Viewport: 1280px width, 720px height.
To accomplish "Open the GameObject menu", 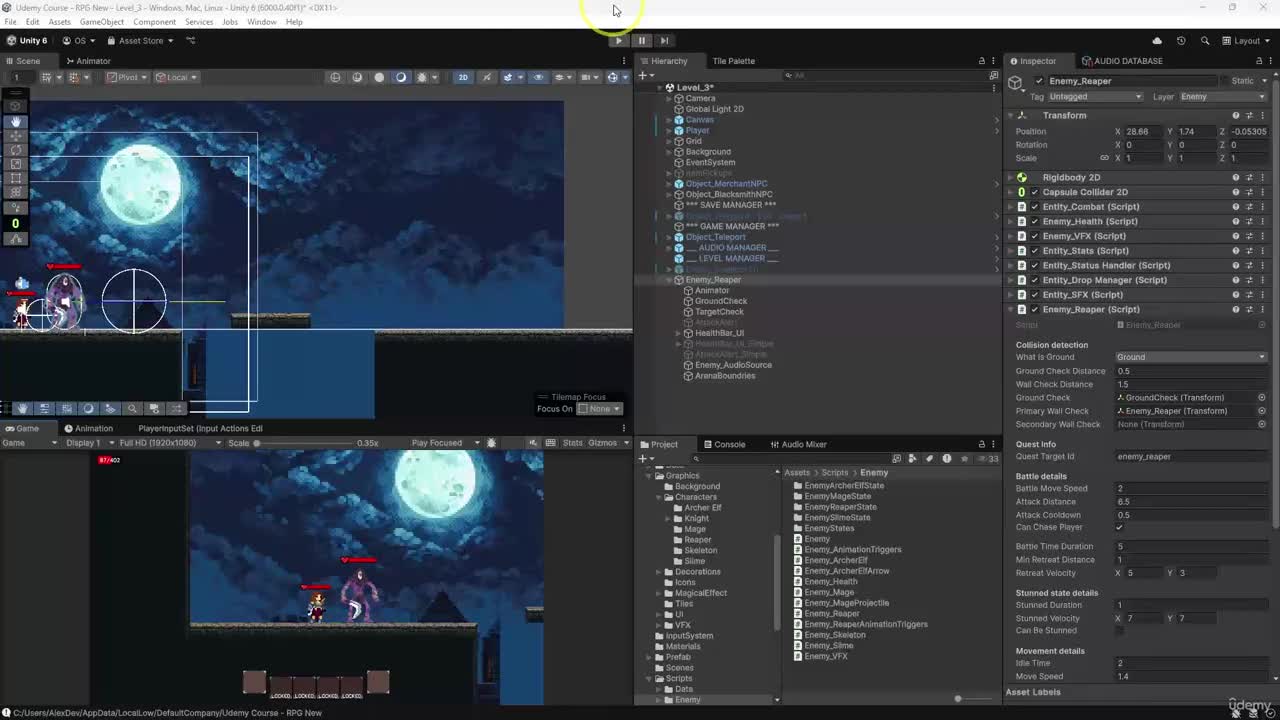I will [101, 22].
